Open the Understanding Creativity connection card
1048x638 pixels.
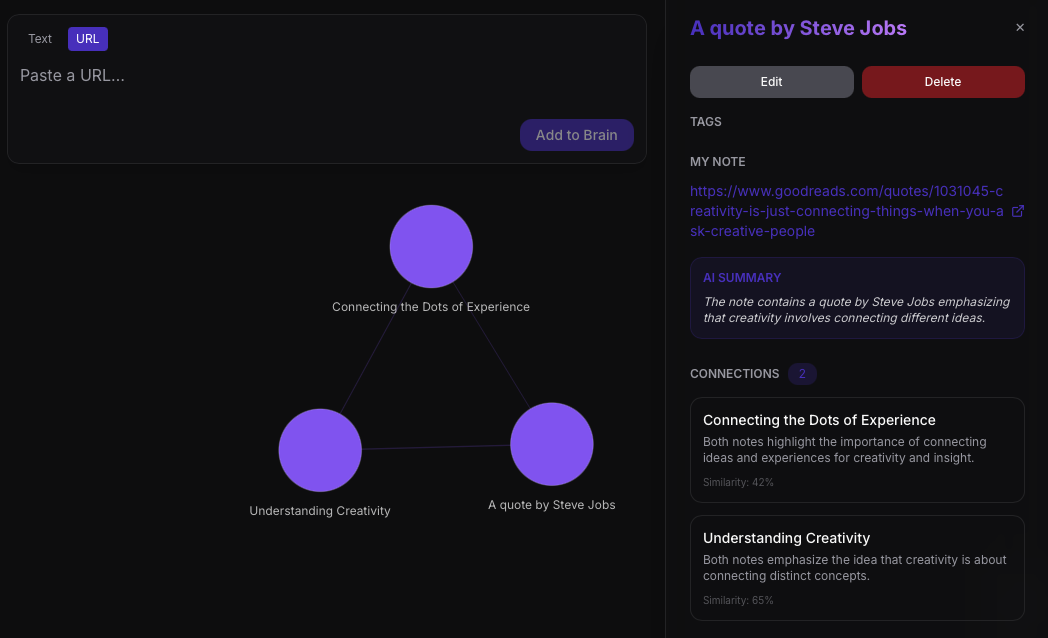point(857,567)
